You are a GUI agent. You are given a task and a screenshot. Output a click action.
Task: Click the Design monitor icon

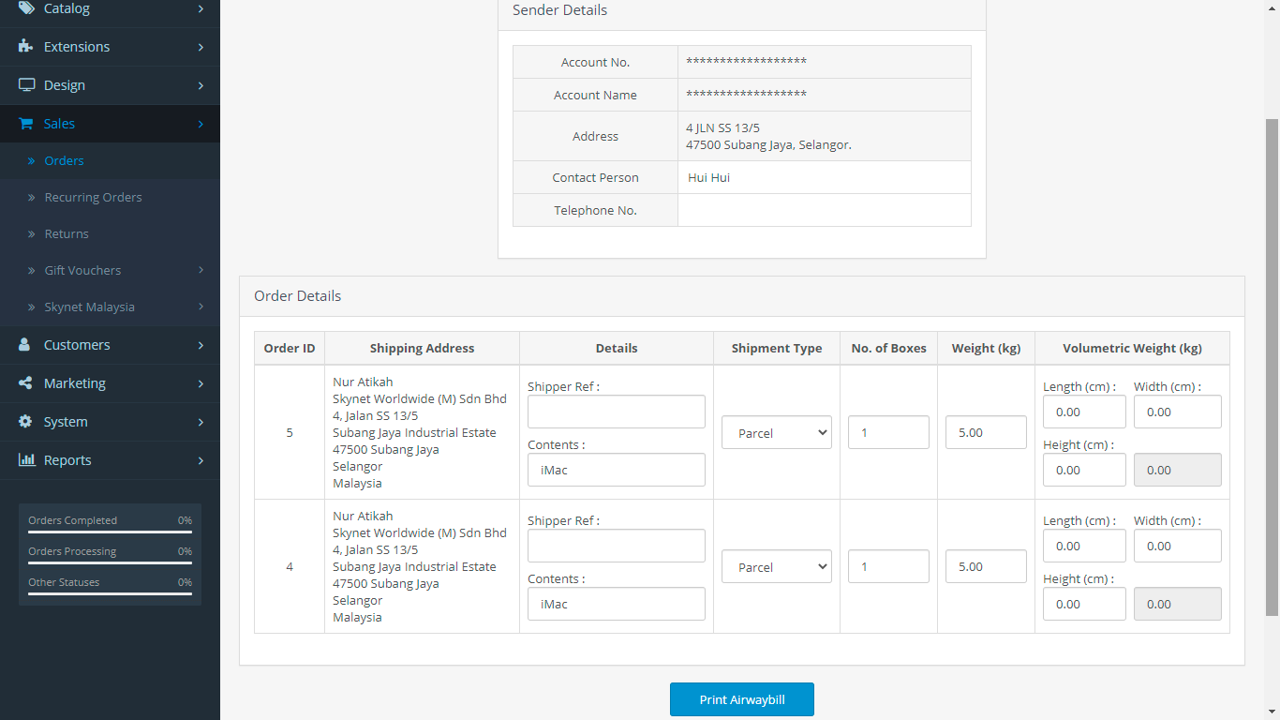tap(26, 85)
